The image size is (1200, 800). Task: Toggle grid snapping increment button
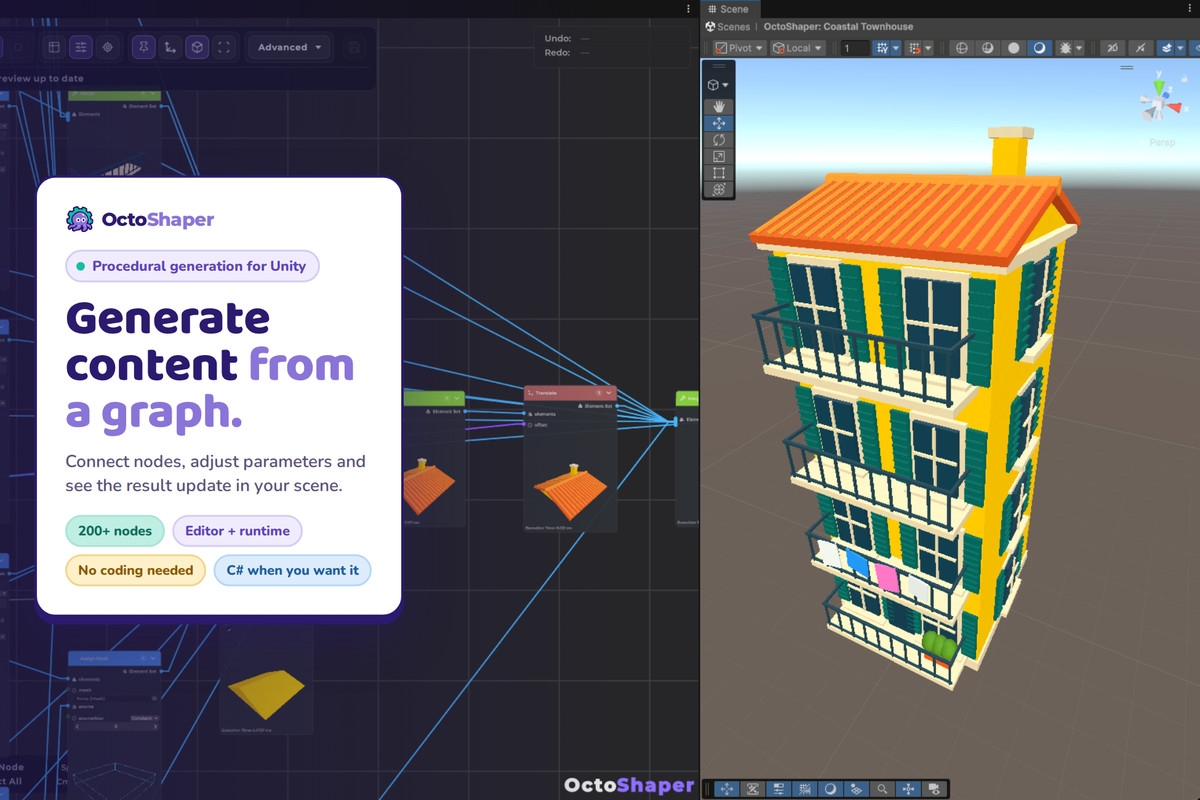914,48
